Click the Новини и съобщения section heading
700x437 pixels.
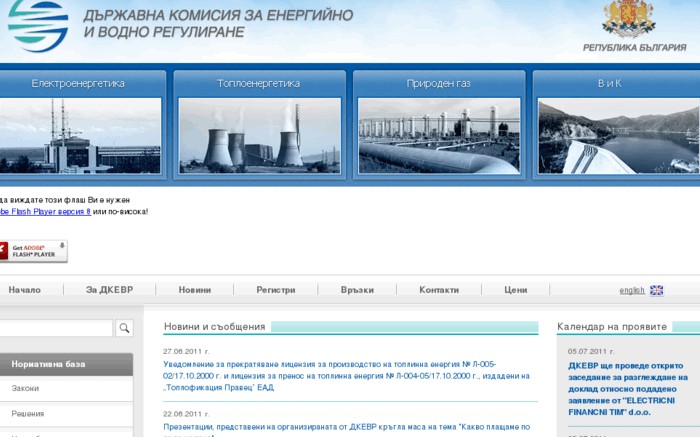click(x=214, y=327)
